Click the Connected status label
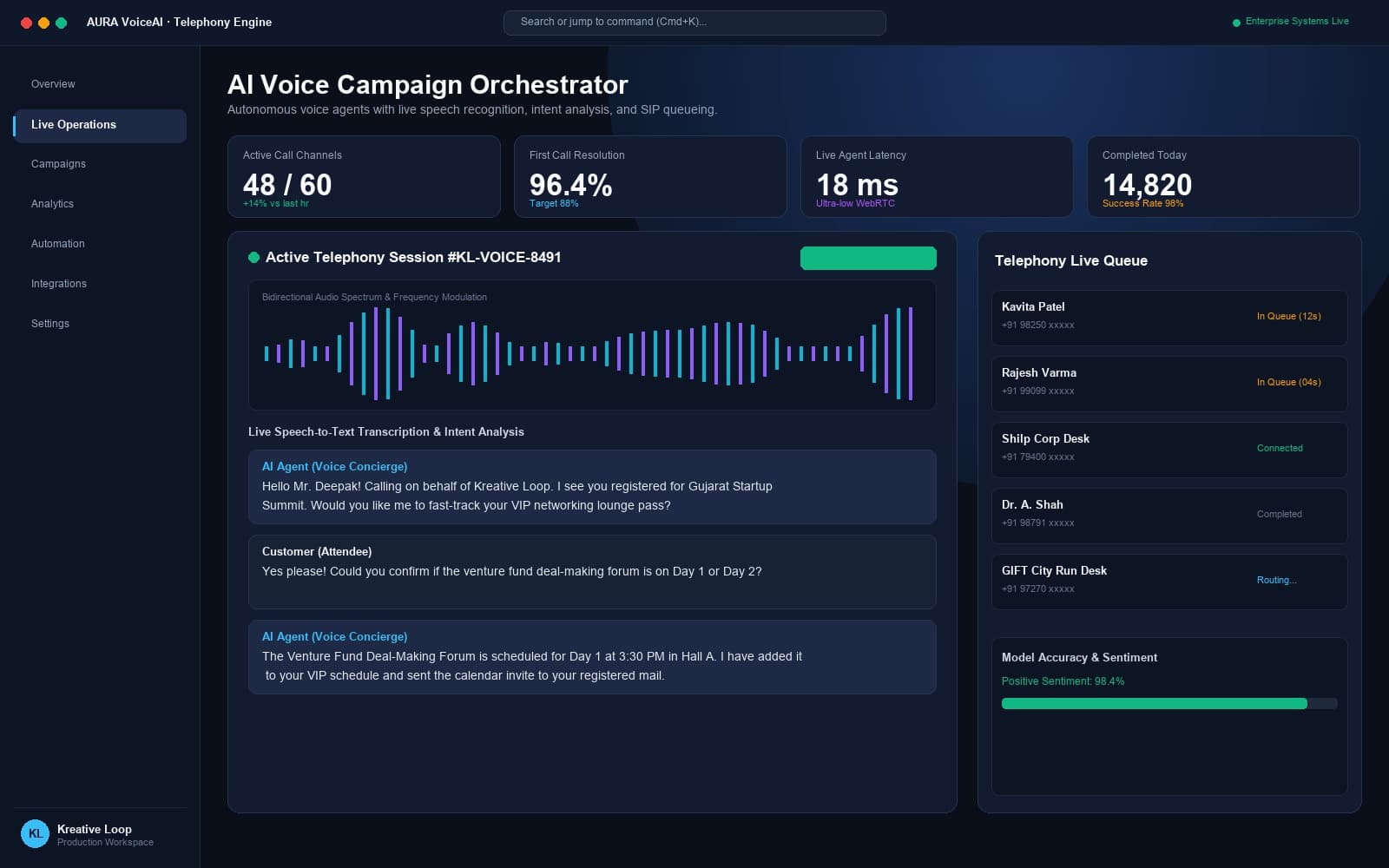This screenshot has height=868, width=1389. click(x=1280, y=449)
